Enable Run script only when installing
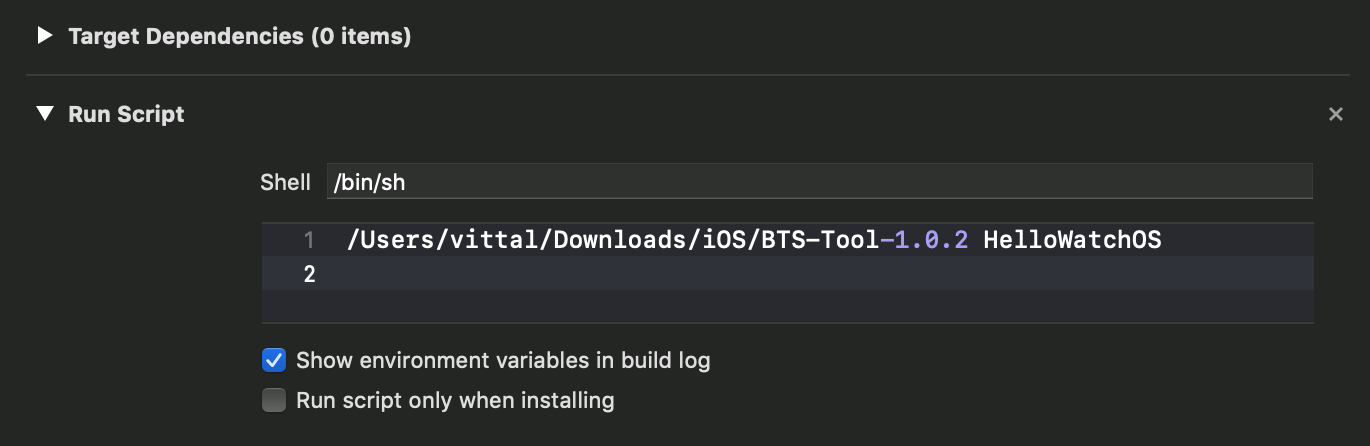Viewport: 1370px width, 446px height. [273, 401]
